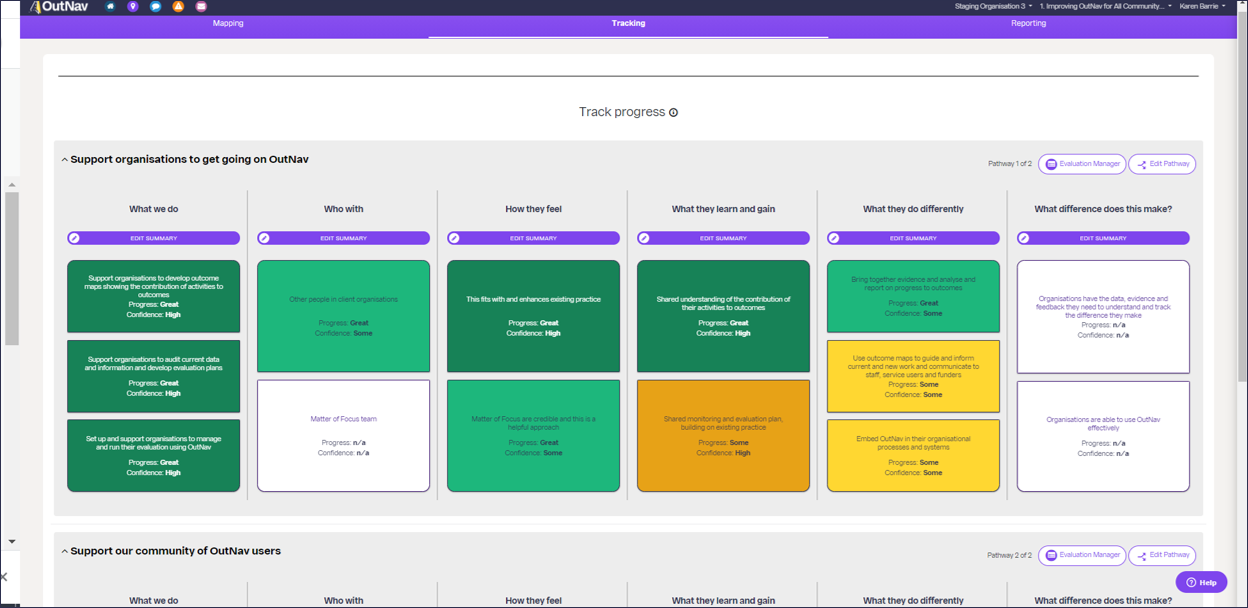Click the left panel scrollbar down arrow
Image resolution: width=1248 pixels, height=608 pixels.
point(12,541)
